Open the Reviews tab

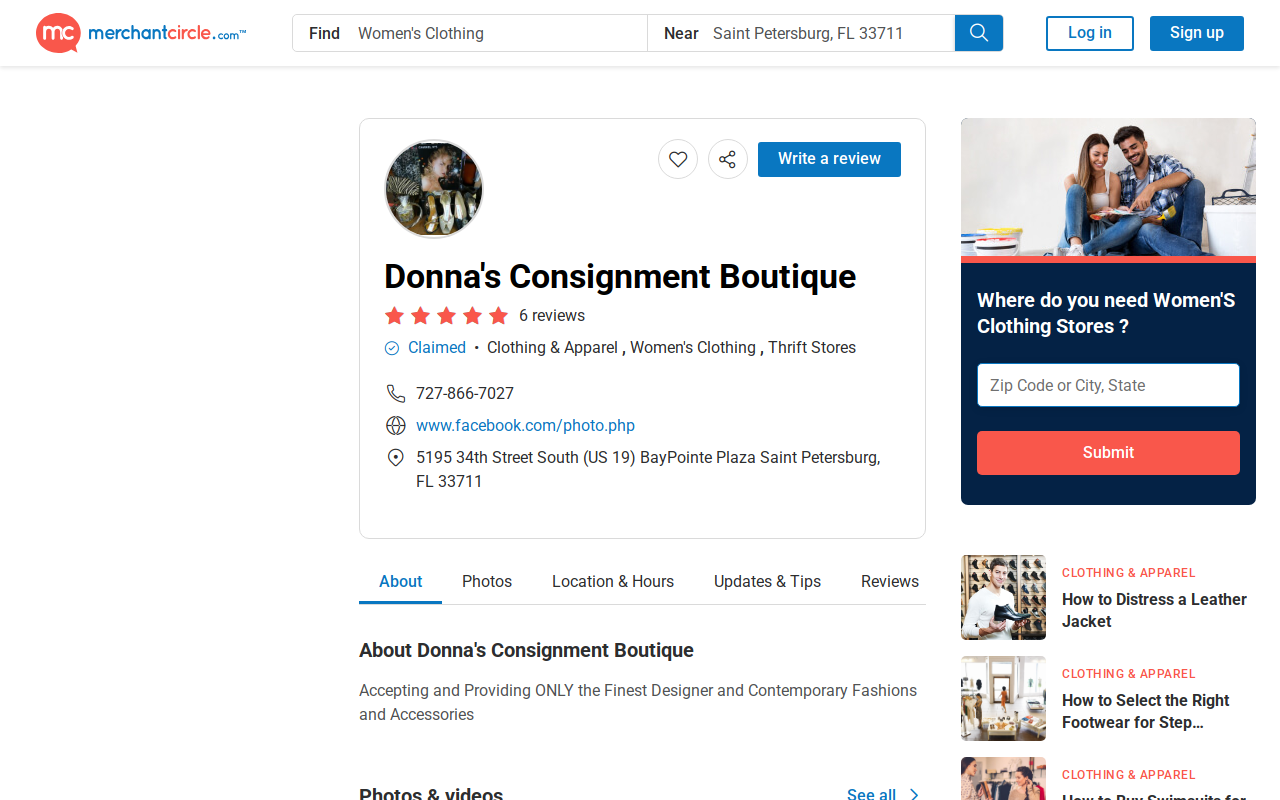click(890, 581)
